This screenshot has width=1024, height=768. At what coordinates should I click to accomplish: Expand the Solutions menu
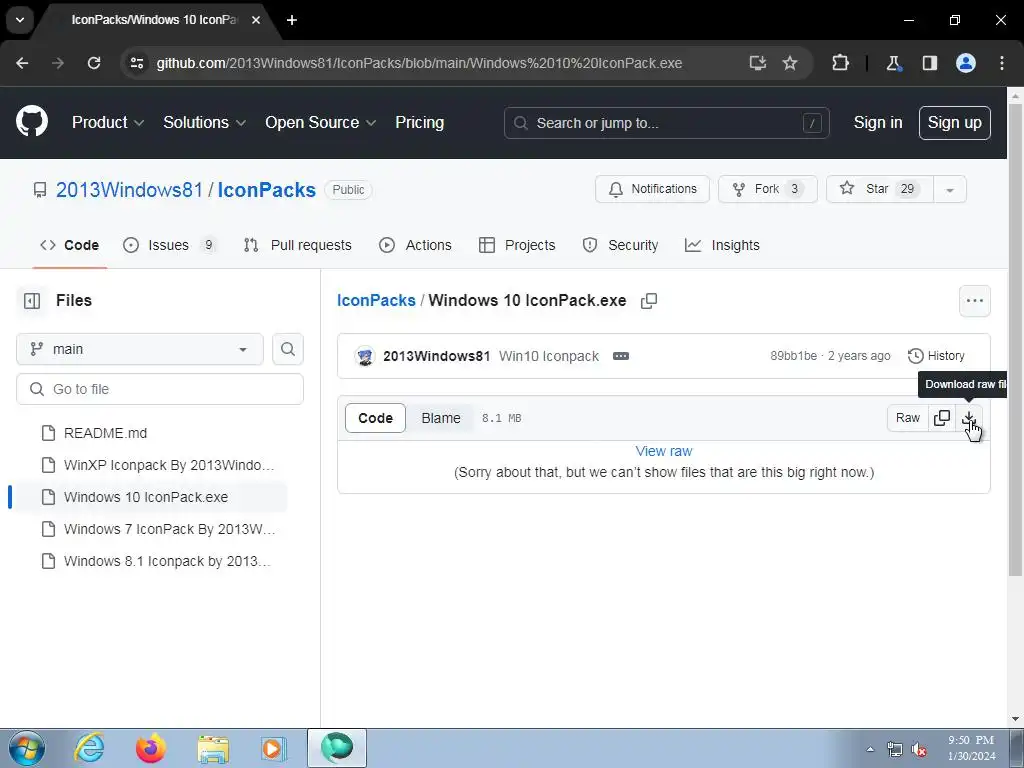[204, 122]
